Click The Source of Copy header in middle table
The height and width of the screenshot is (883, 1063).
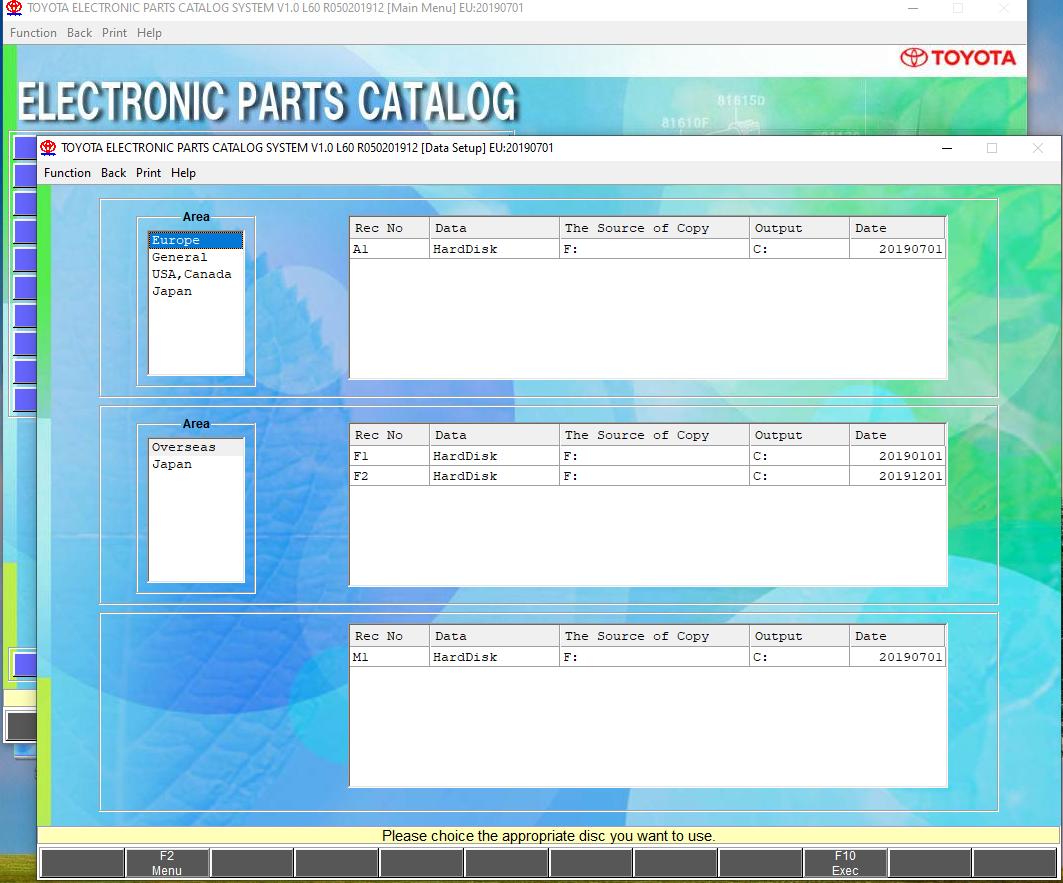tap(654, 435)
